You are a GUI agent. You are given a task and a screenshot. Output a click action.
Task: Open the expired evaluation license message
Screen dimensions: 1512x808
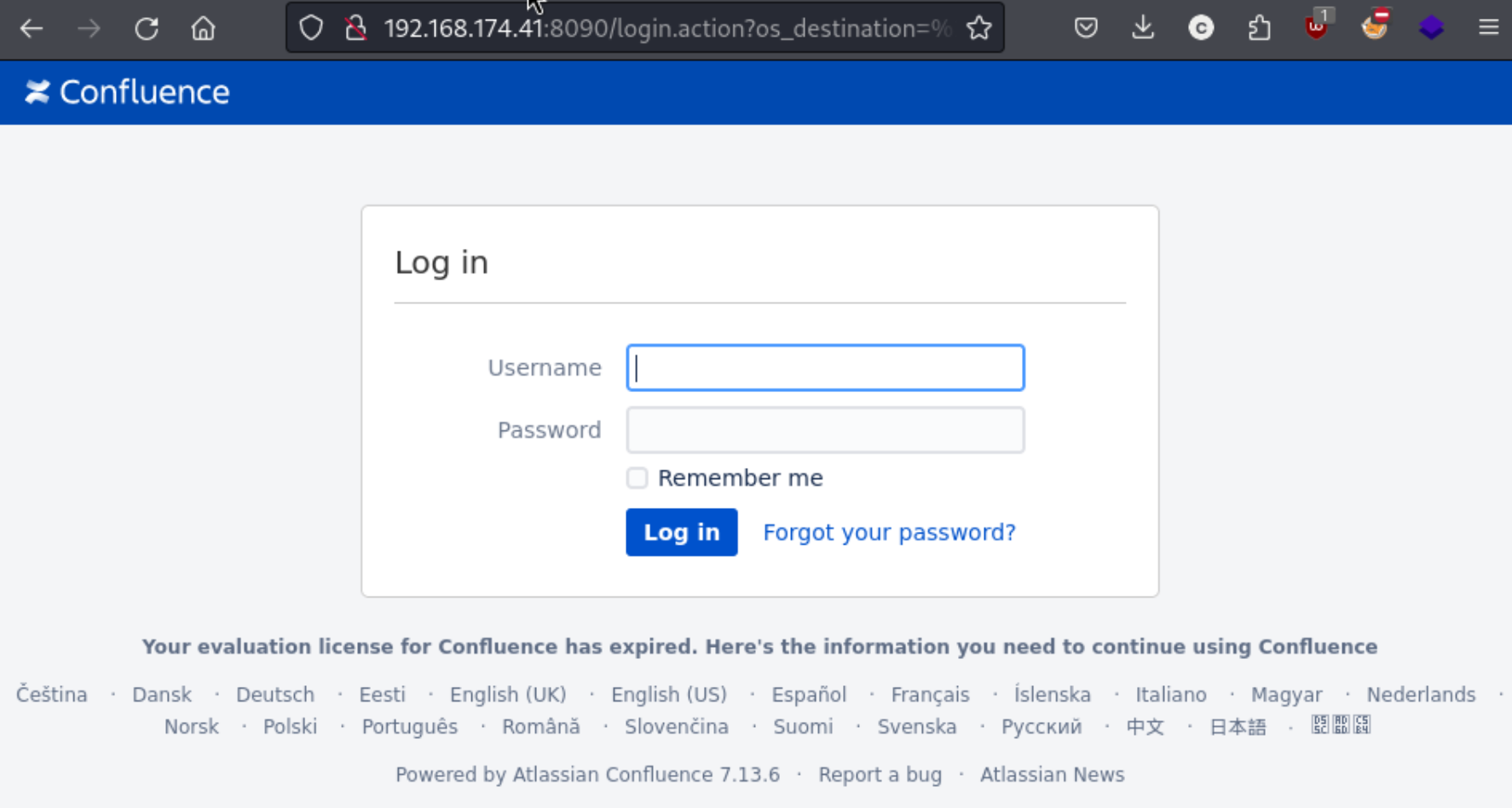coord(759,647)
